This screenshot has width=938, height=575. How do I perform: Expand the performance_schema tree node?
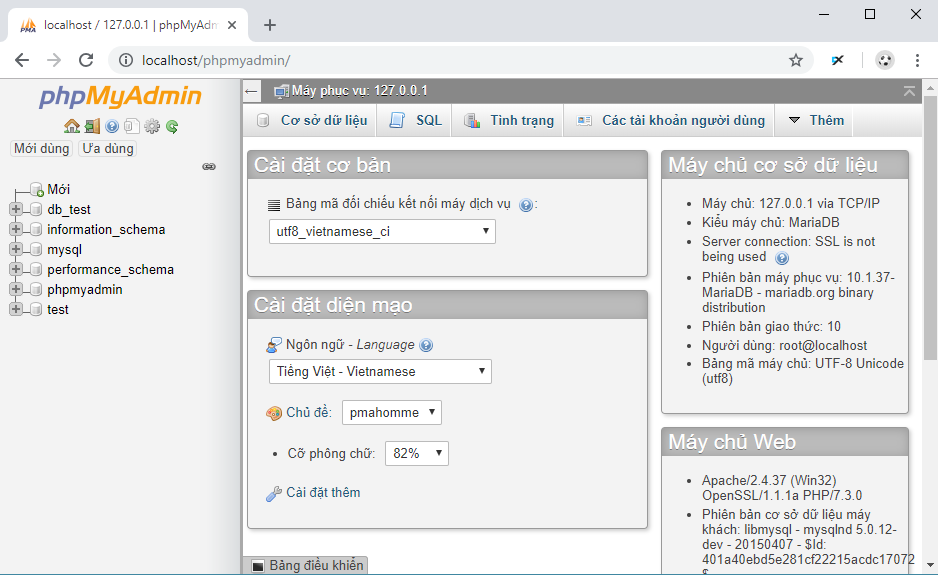click(x=16, y=269)
